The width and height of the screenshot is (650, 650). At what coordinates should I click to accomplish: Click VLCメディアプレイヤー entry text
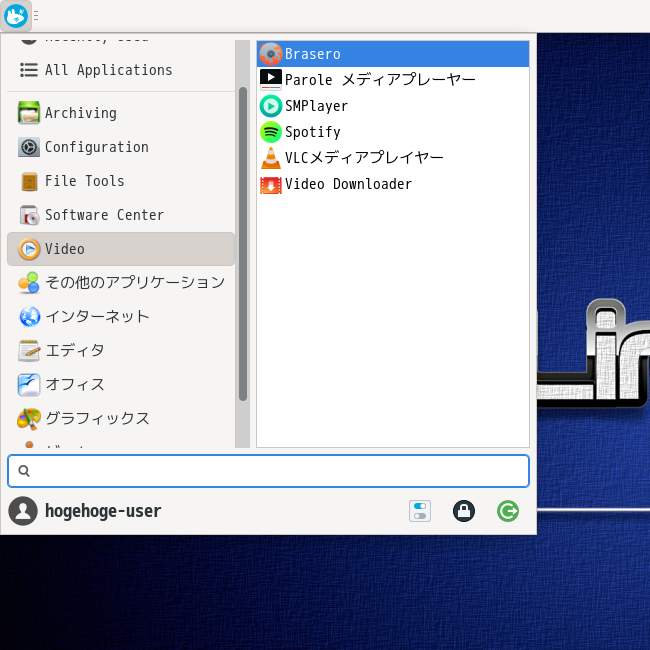[x=364, y=158]
